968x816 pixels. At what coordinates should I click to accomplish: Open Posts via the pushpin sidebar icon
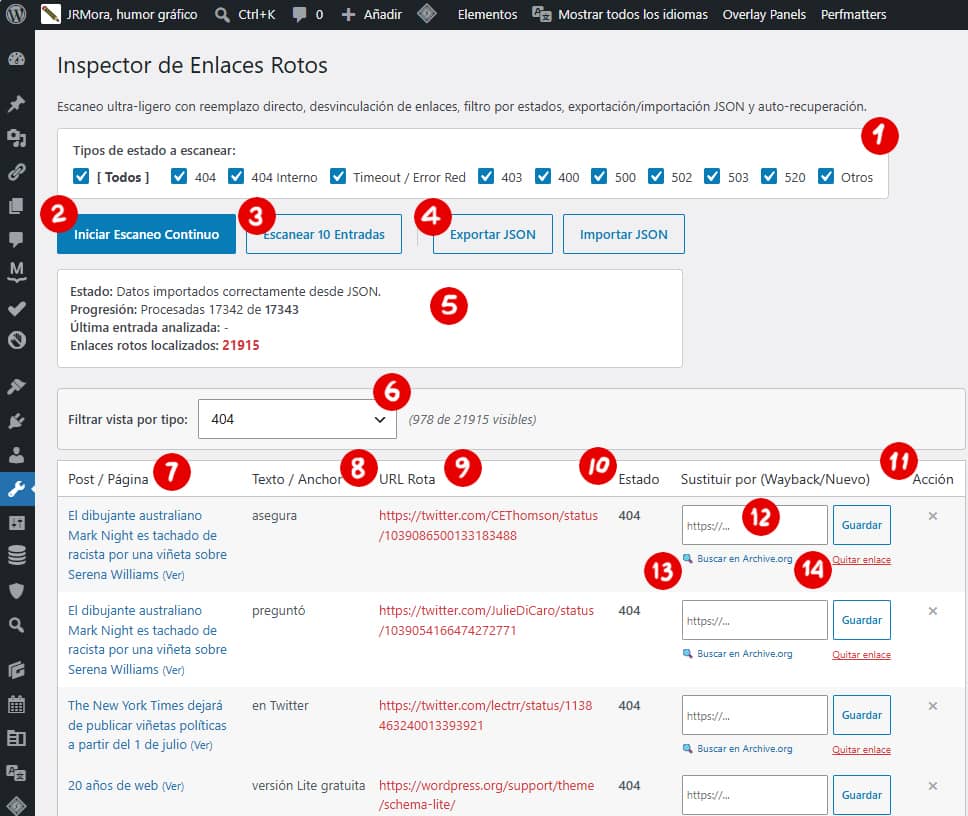point(17,103)
